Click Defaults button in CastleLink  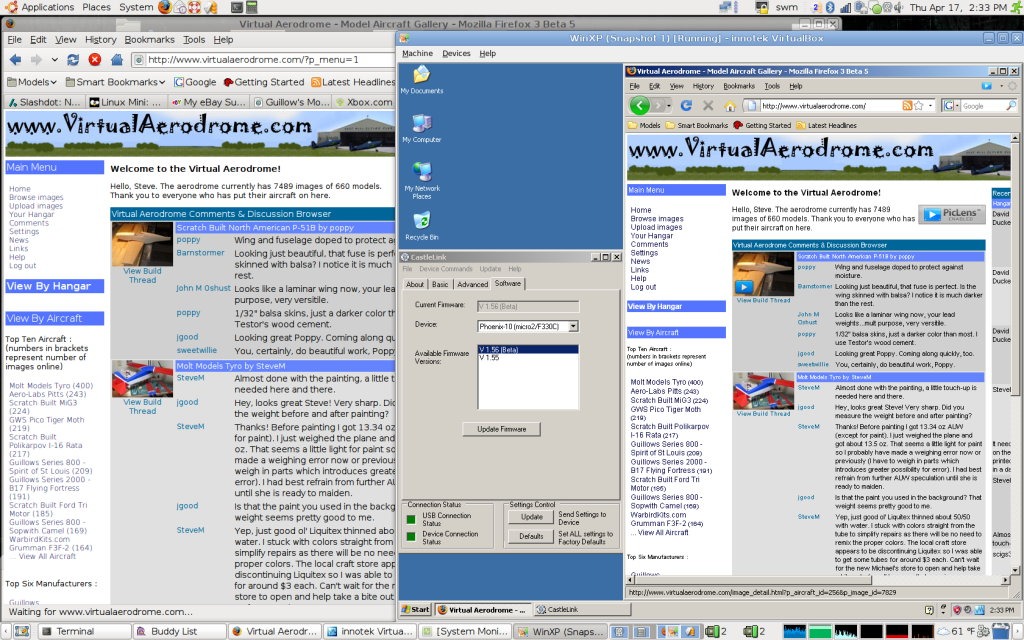pyautogui.click(x=531, y=536)
